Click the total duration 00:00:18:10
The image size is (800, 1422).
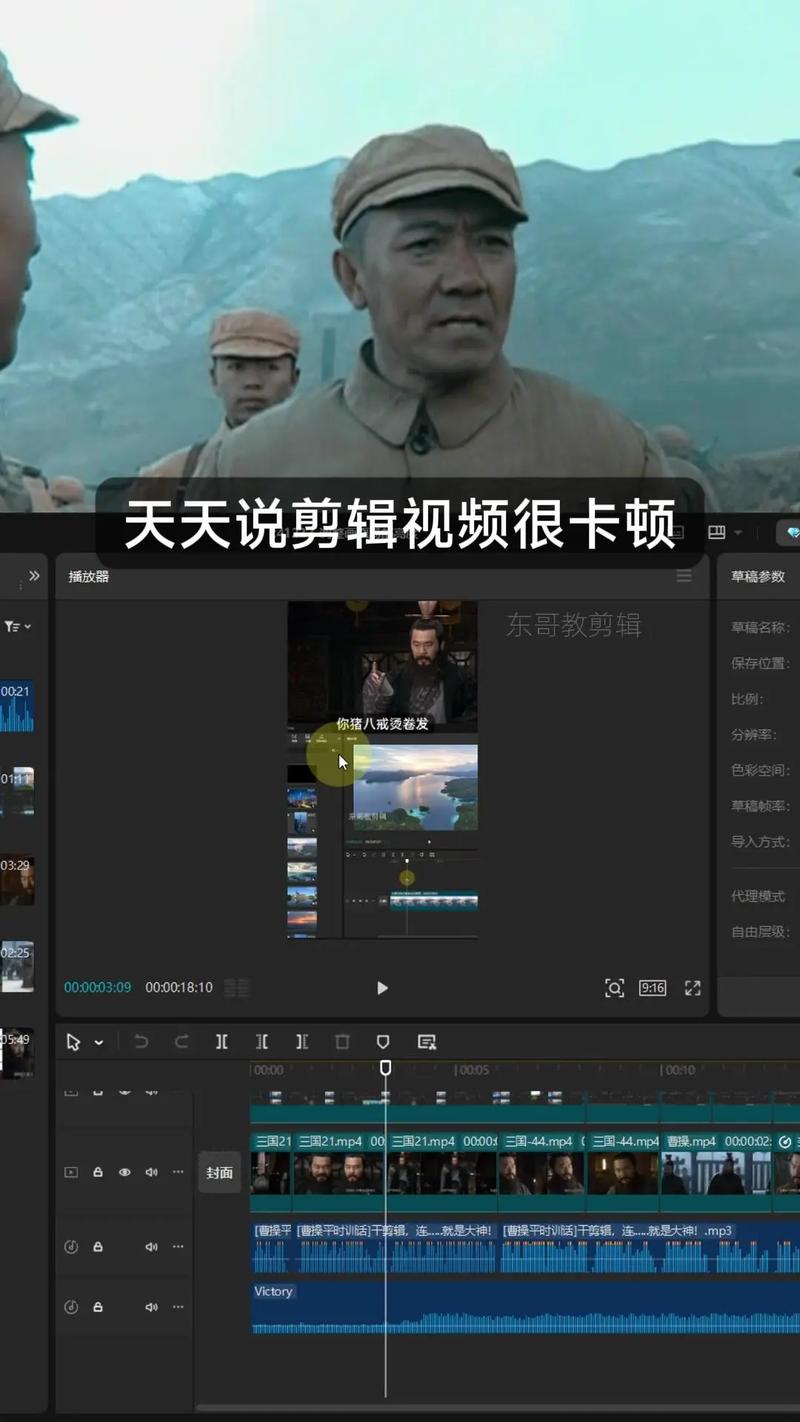pyautogui.click(x=179, y=988)
